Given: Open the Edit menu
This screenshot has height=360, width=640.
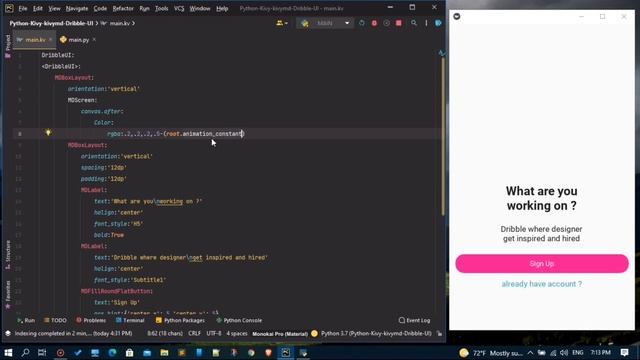Looking at the screenshot, I should 38,9.
